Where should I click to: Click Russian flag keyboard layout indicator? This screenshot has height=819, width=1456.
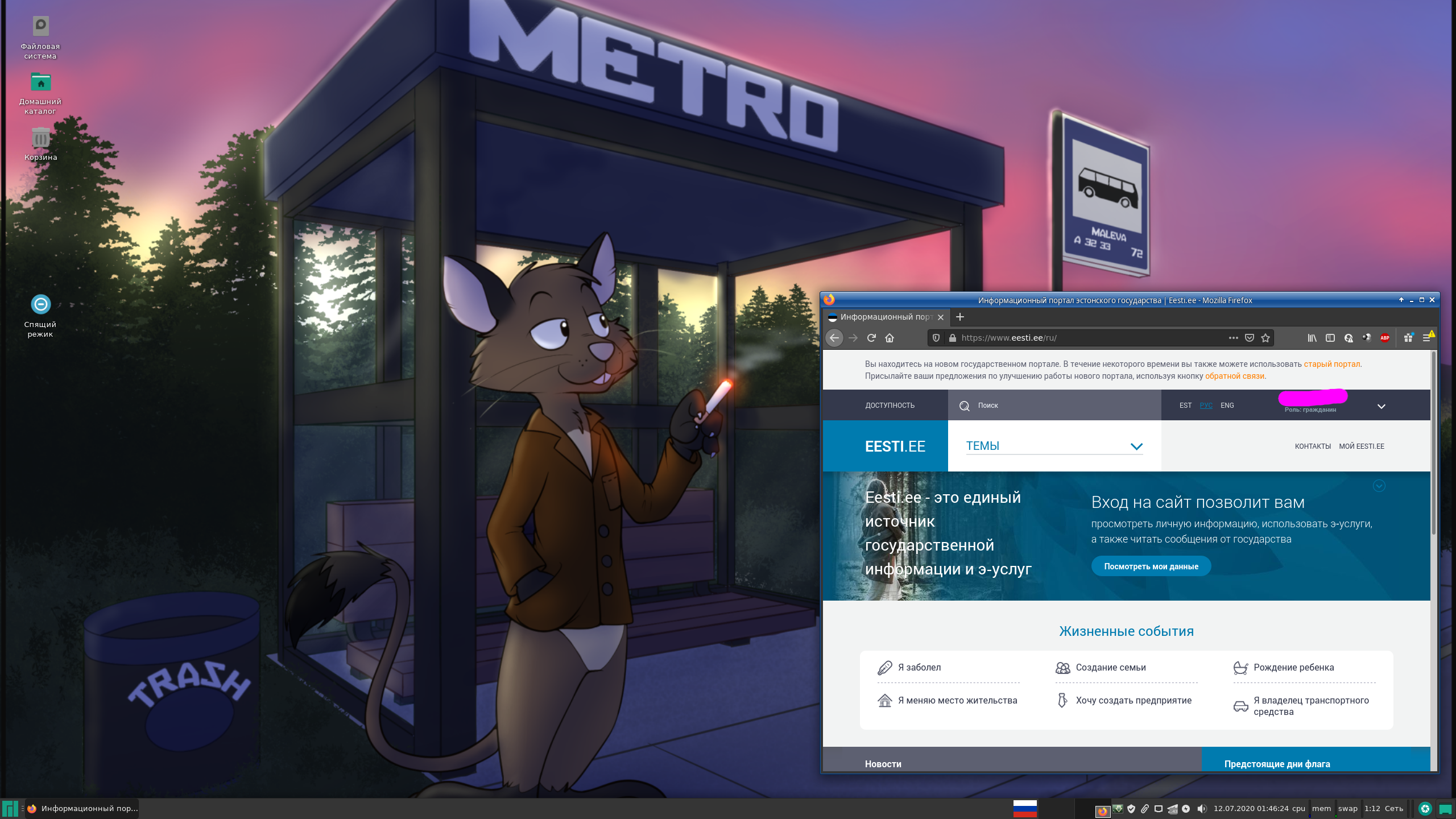[x=1025, y=808]
